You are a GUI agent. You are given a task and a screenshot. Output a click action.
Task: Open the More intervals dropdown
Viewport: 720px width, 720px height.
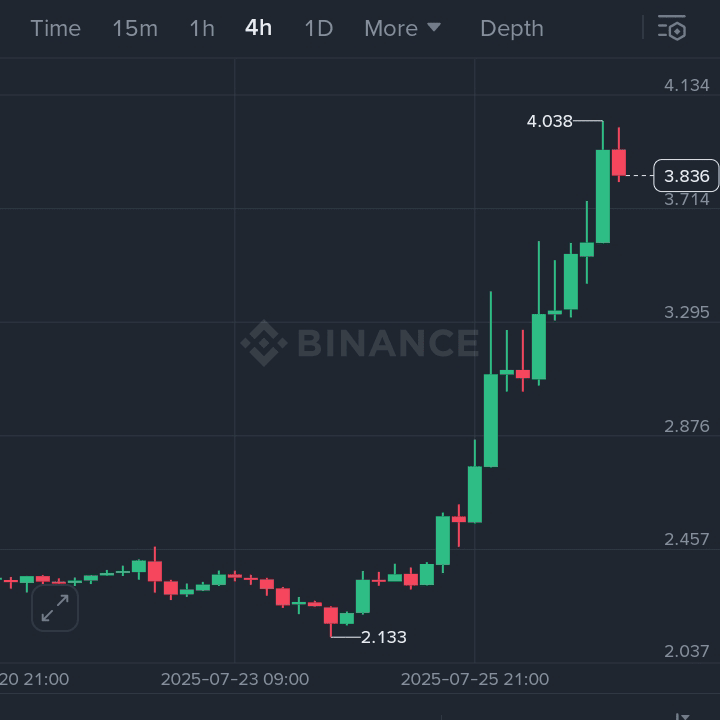tap(402, 28)
